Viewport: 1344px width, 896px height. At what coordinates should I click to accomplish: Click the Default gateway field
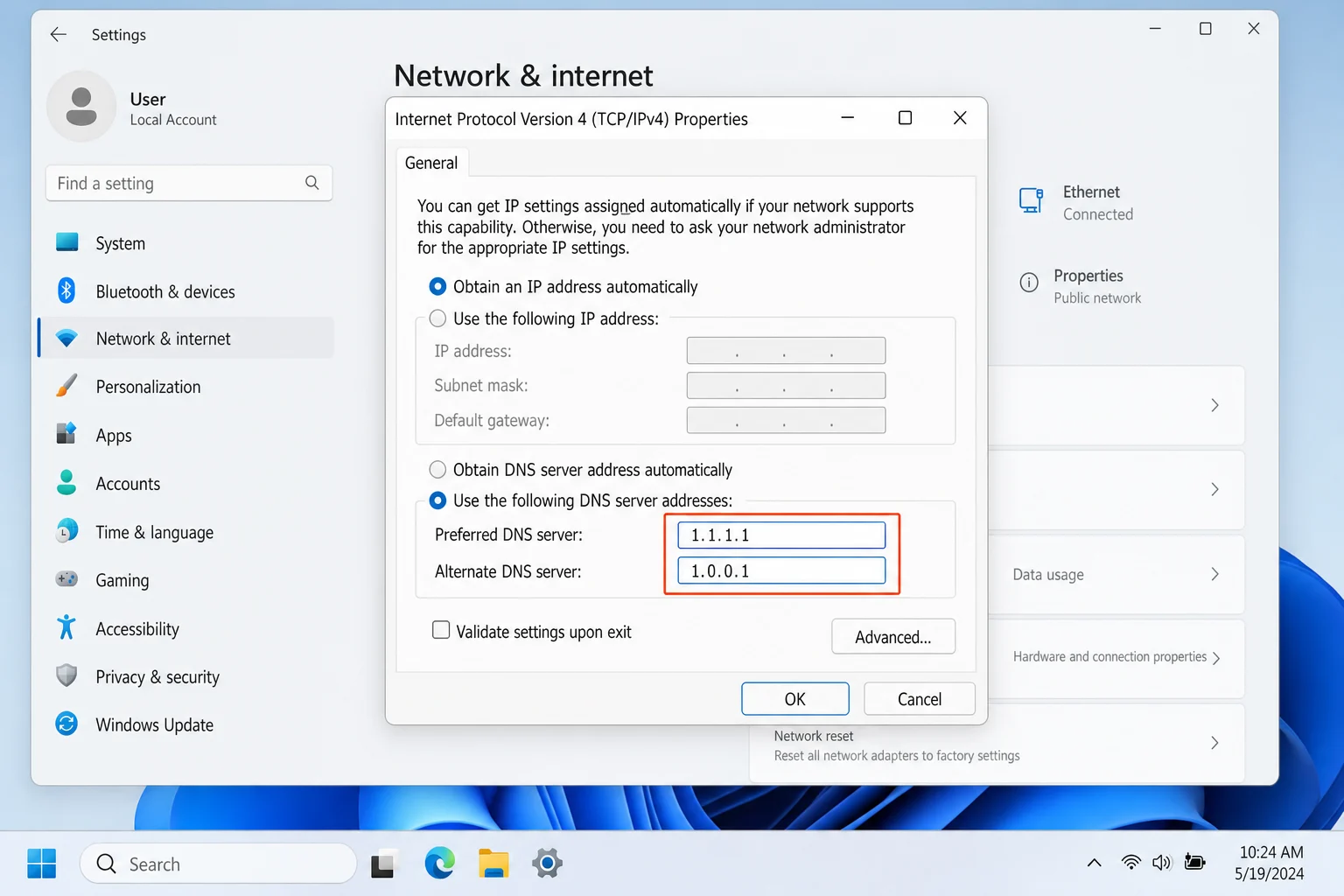coord(786,420)
